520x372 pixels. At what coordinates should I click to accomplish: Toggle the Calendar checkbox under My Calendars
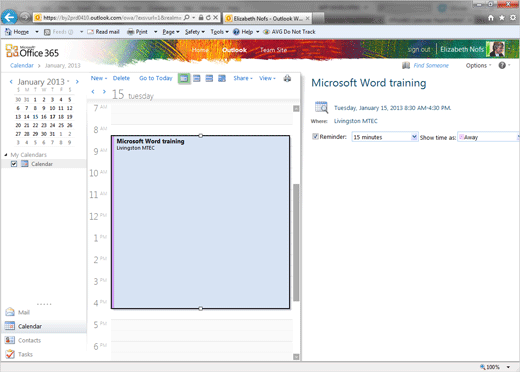tap(14, 164)
